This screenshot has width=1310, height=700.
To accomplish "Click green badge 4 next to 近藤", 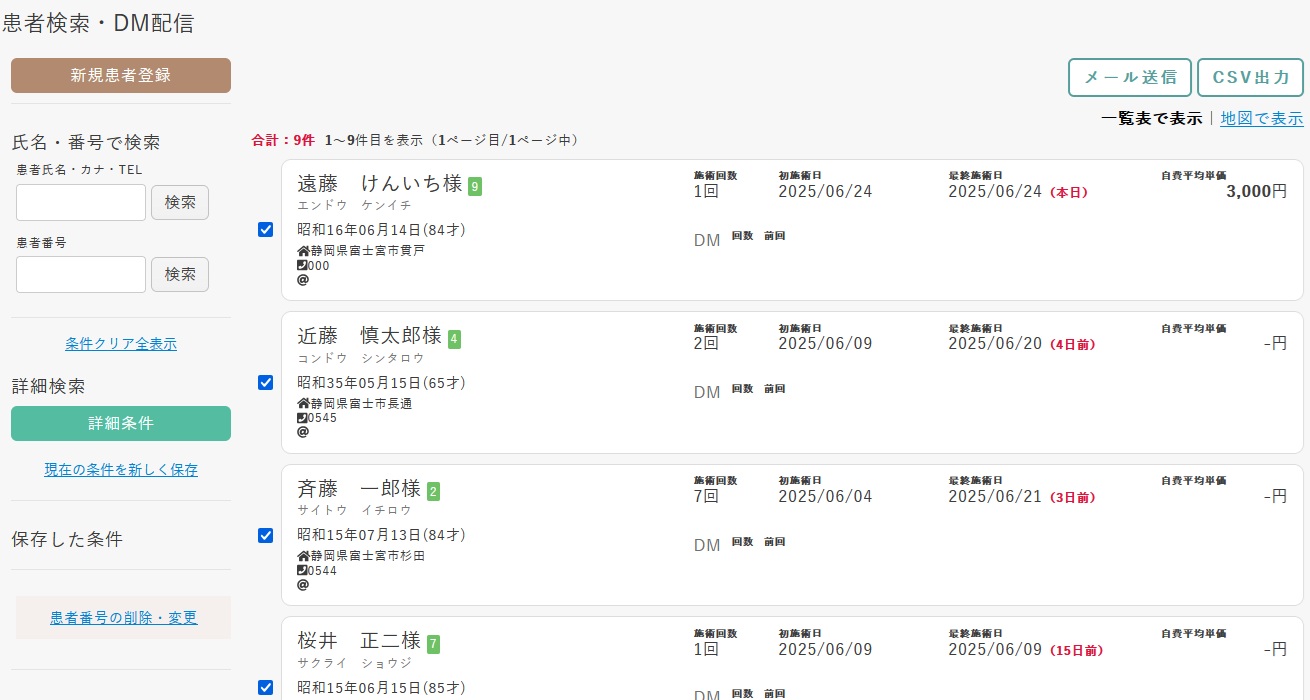I will point(454,339).
